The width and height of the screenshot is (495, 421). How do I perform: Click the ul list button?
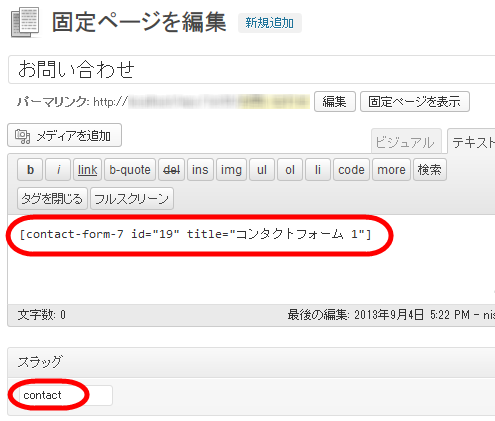pyautogui.click(x=262, y=170)
